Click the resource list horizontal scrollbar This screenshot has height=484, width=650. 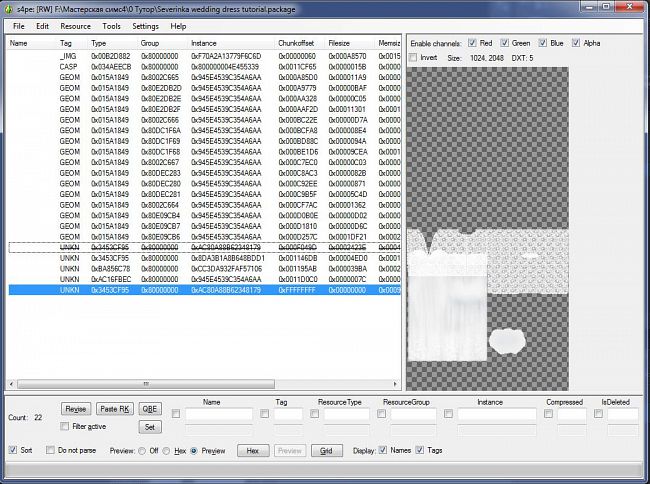145,383
